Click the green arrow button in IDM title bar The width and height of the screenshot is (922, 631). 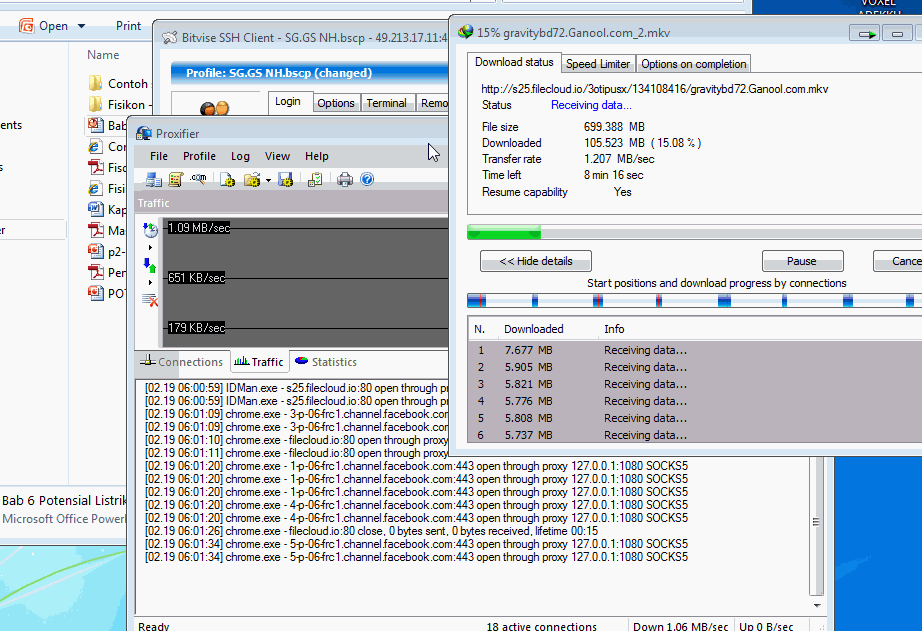coord(864,34)
